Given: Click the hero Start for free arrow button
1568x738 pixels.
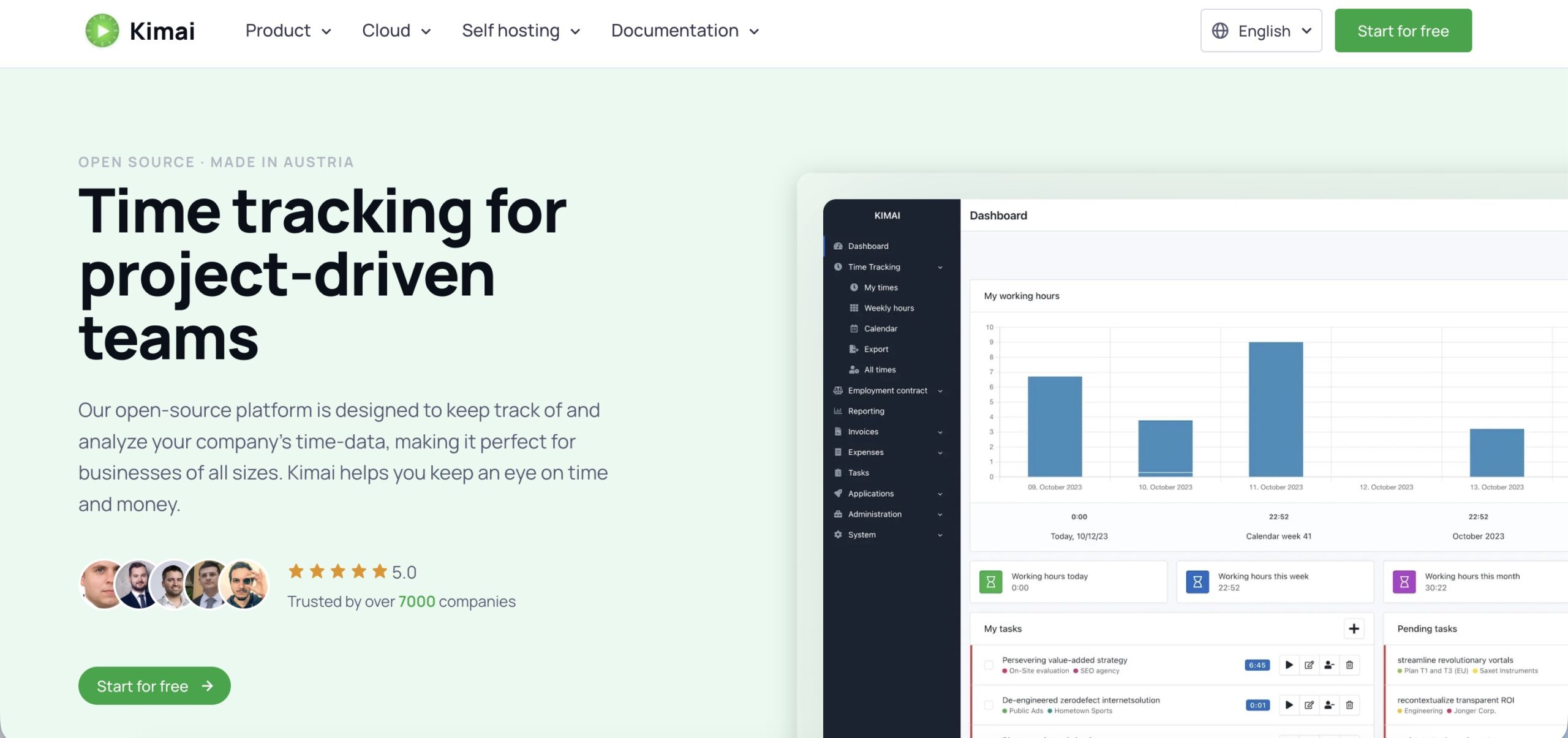Looking at the screenshot, I should (x=154, y=686).
